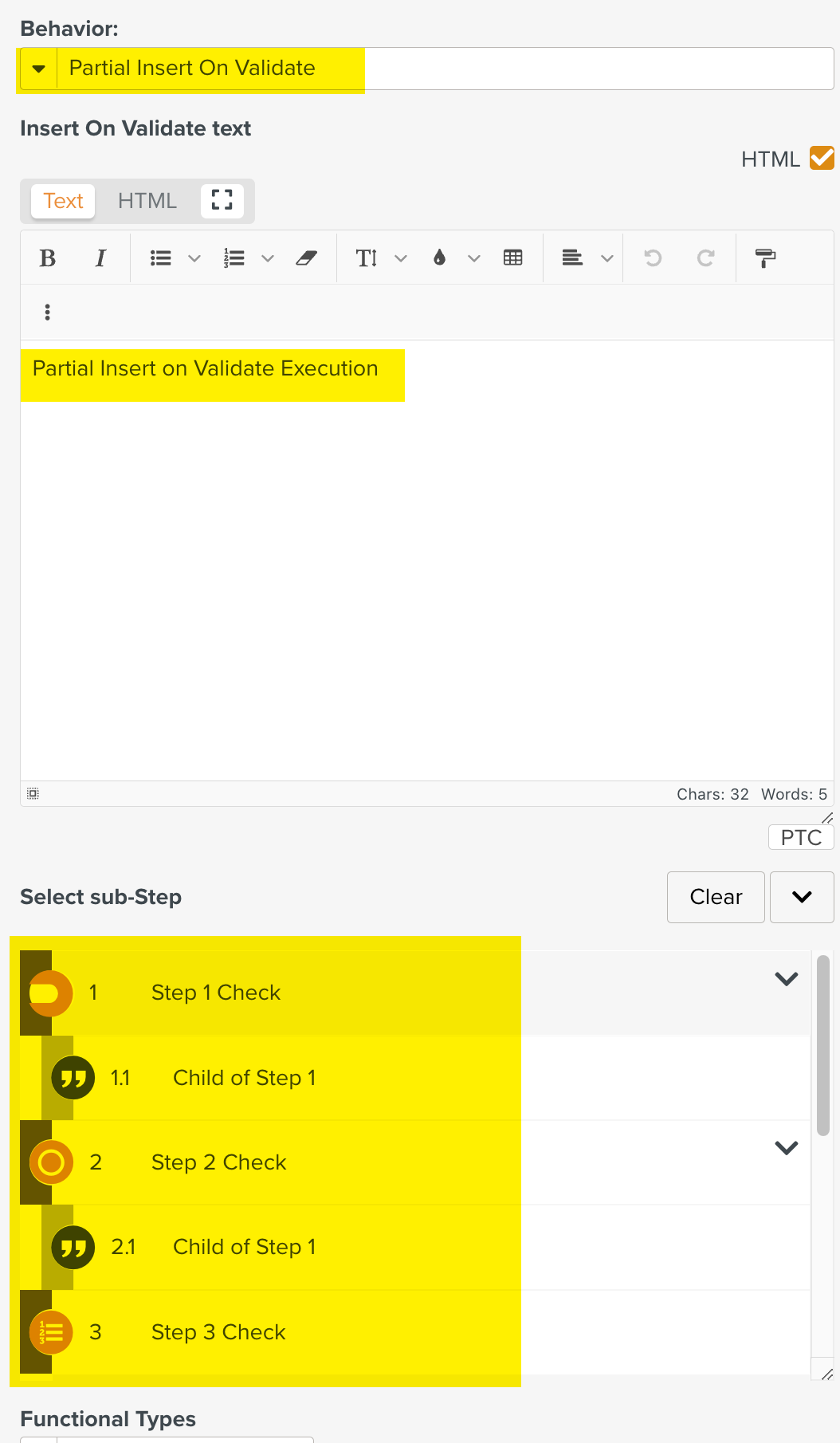Screen dimensions: 840x1443
Task: Insert a bulleted list
Action: [x=160, y=258]
